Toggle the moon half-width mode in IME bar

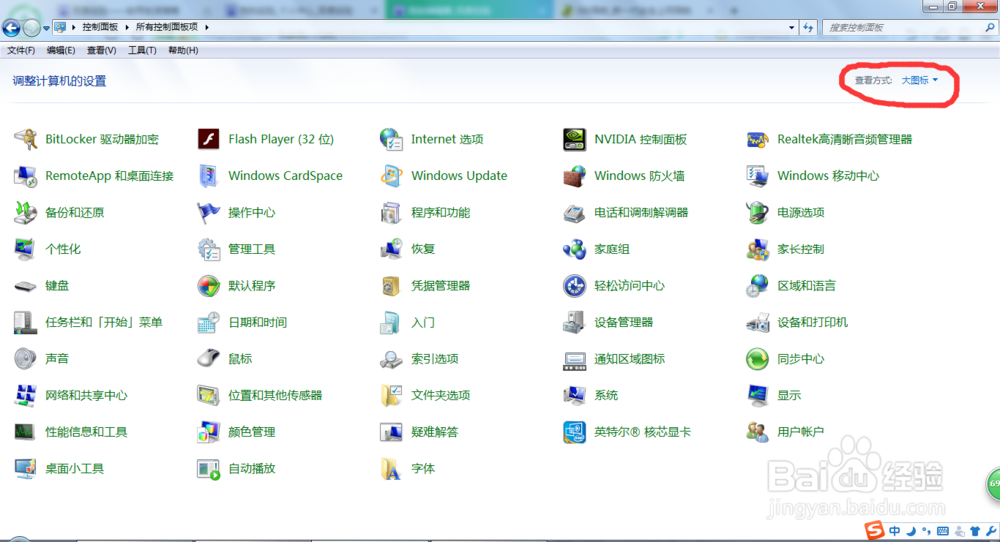(x=911, y=531)
